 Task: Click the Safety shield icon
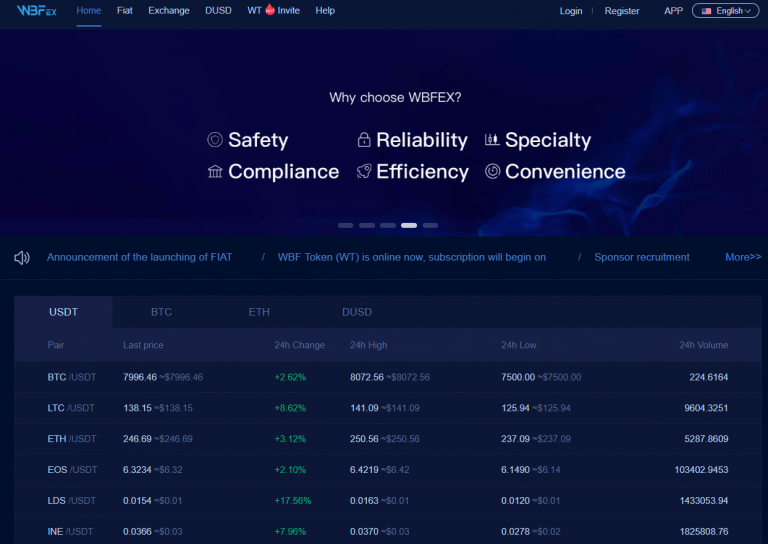(214, 140)
